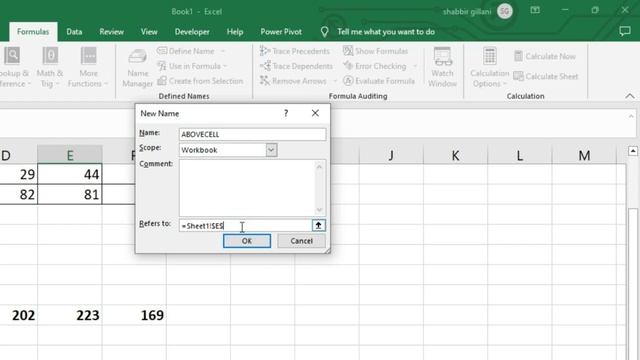Click Remove Arrows
This screenshot has height=360, width=640.
(293, 81)
